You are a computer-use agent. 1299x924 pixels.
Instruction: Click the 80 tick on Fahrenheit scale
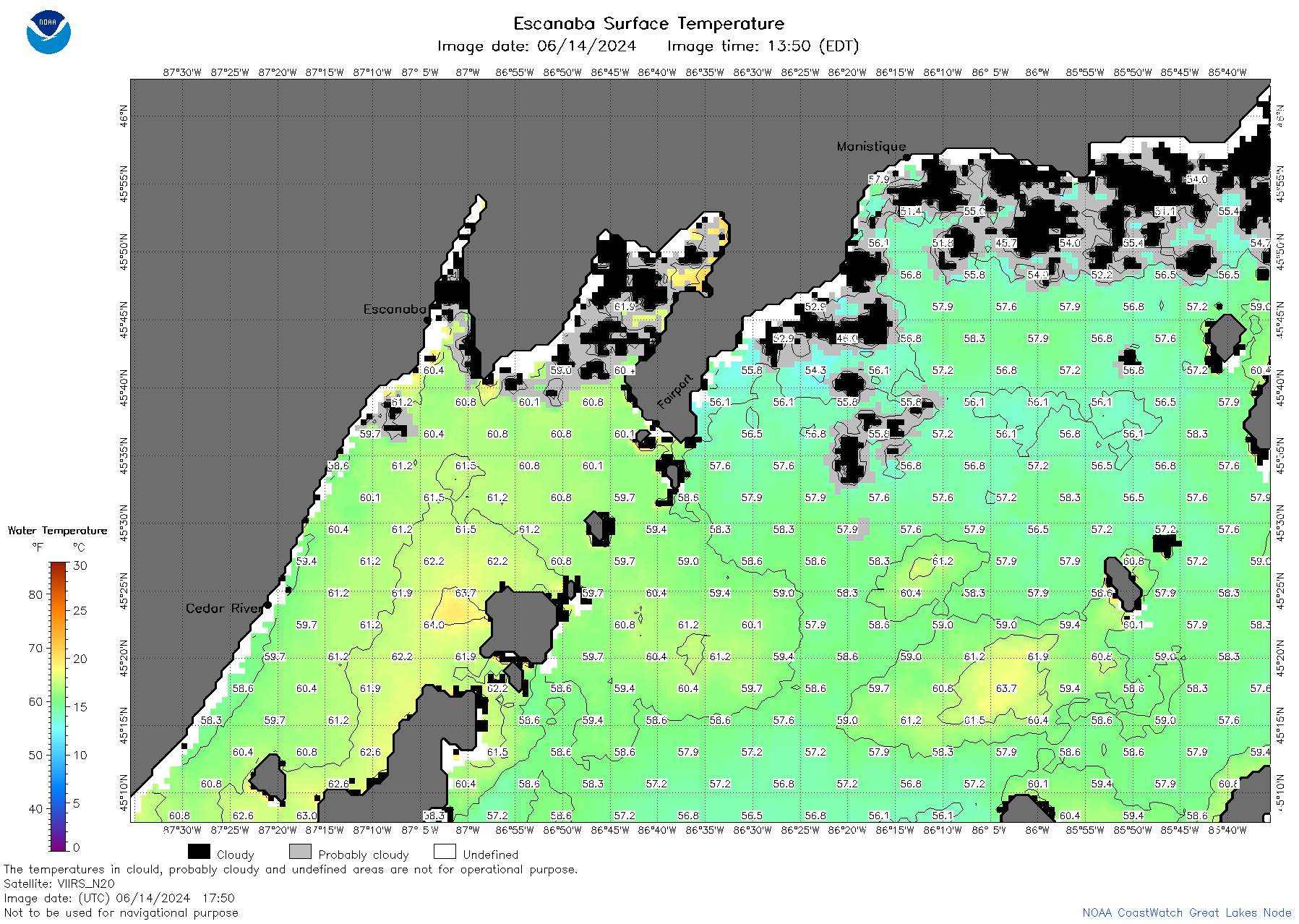point(35,594)
